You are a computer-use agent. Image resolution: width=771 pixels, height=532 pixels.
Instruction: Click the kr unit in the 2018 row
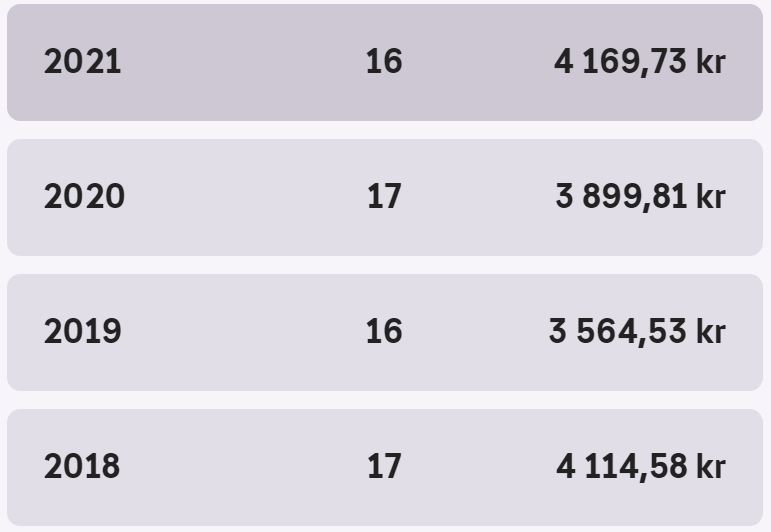711,466
